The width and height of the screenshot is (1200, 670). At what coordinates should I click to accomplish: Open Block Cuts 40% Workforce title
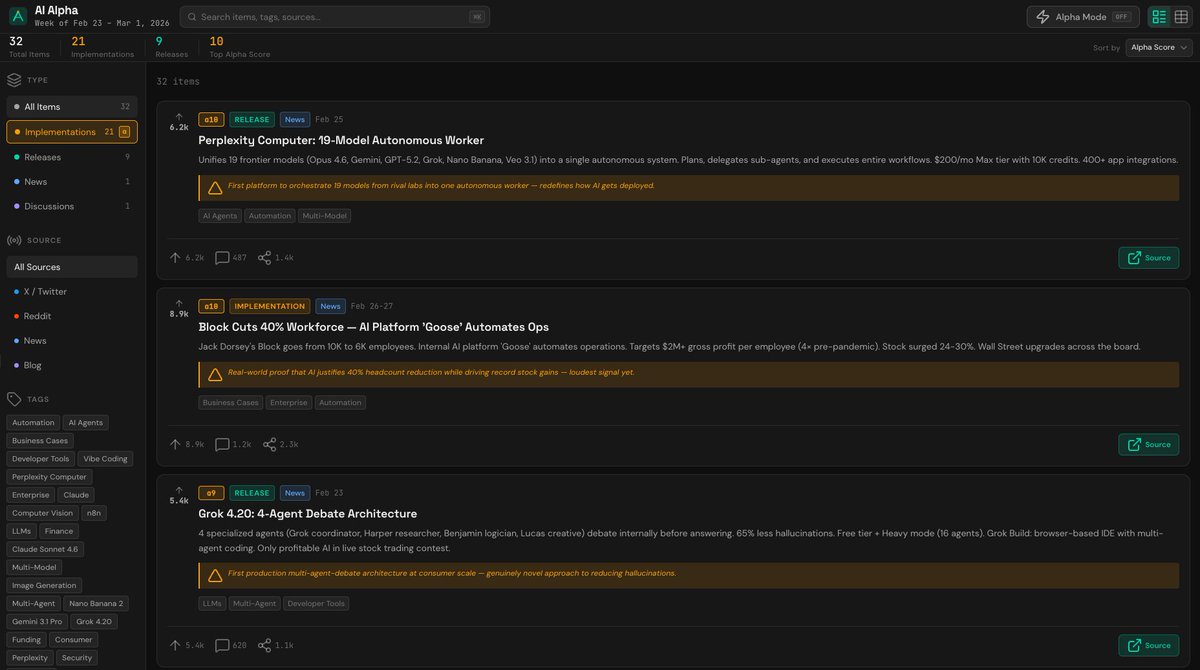coord(374,327)
